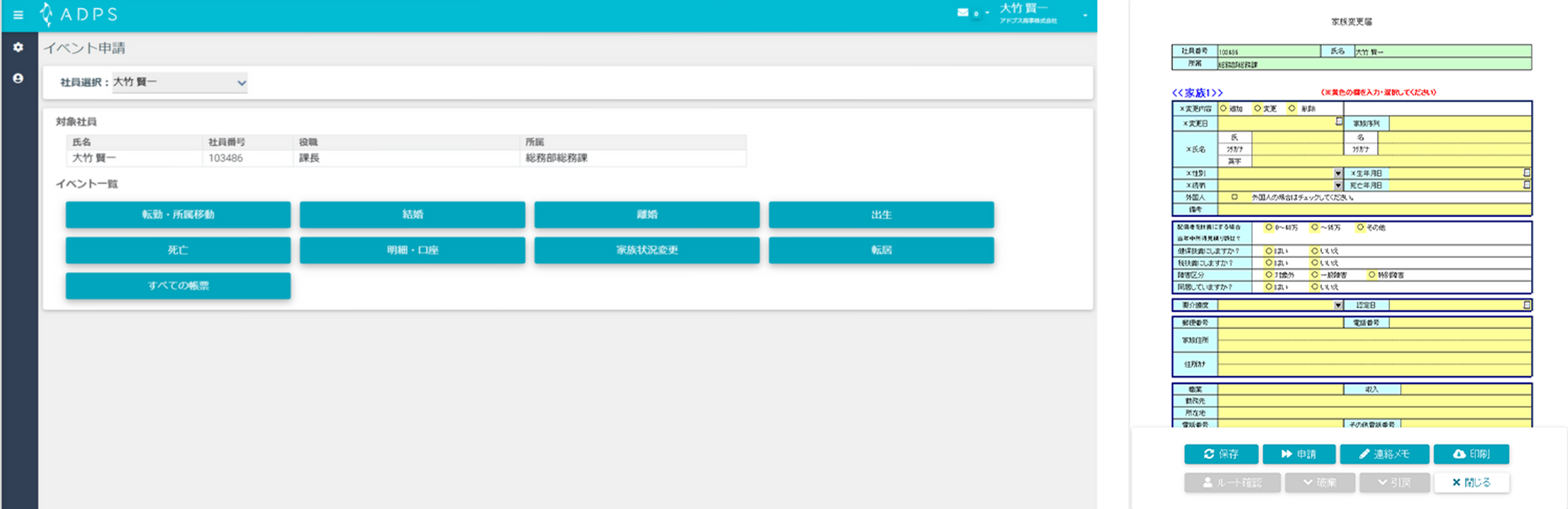Expand the mail count dropdown arrow
This screenshot has width=1568, height=509.
point(987,13)
